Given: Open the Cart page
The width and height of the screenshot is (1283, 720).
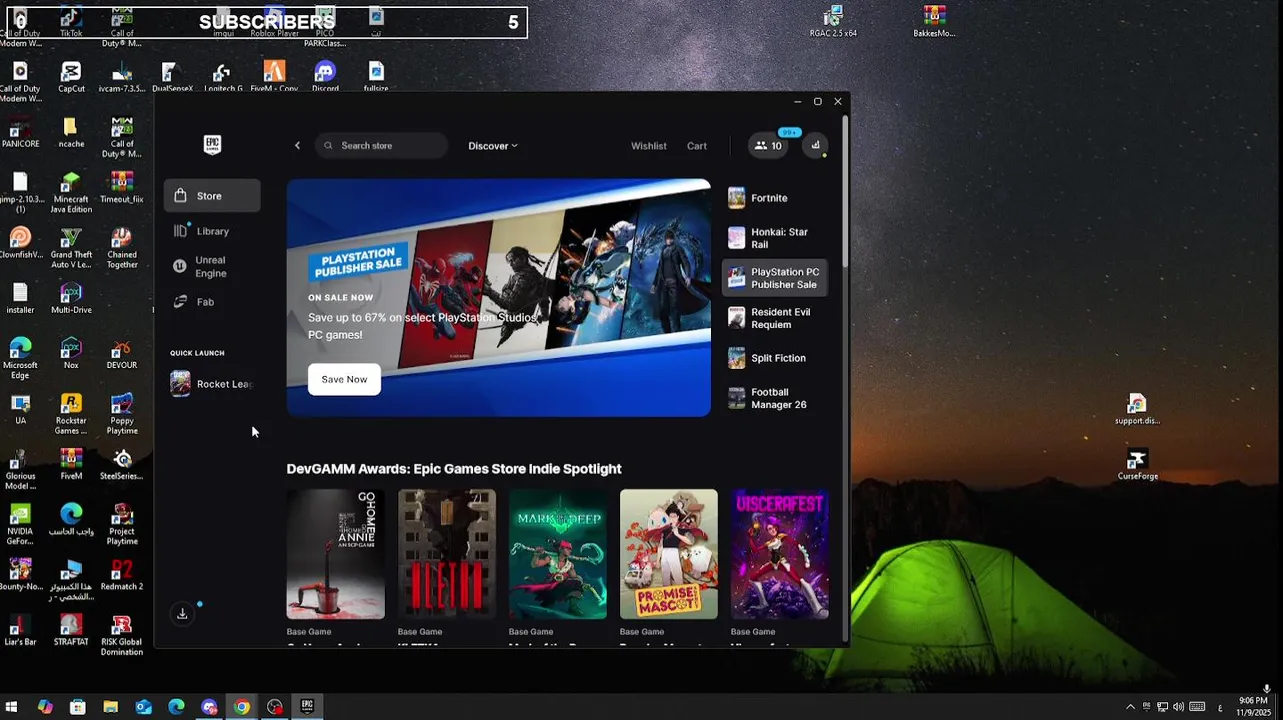Looking at the screenshot, I should click(696, 146).
